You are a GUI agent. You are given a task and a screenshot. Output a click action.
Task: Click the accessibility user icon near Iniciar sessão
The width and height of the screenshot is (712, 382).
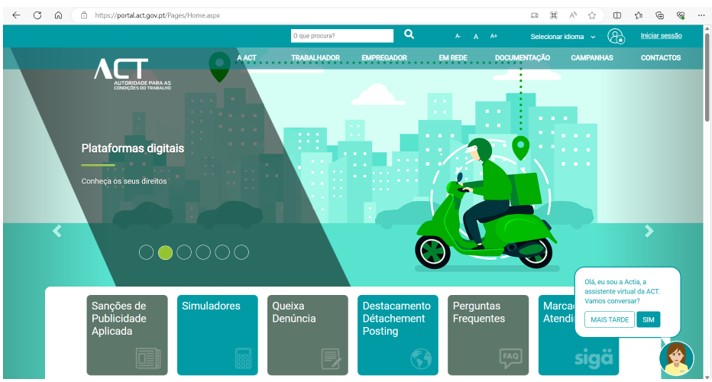616,36
